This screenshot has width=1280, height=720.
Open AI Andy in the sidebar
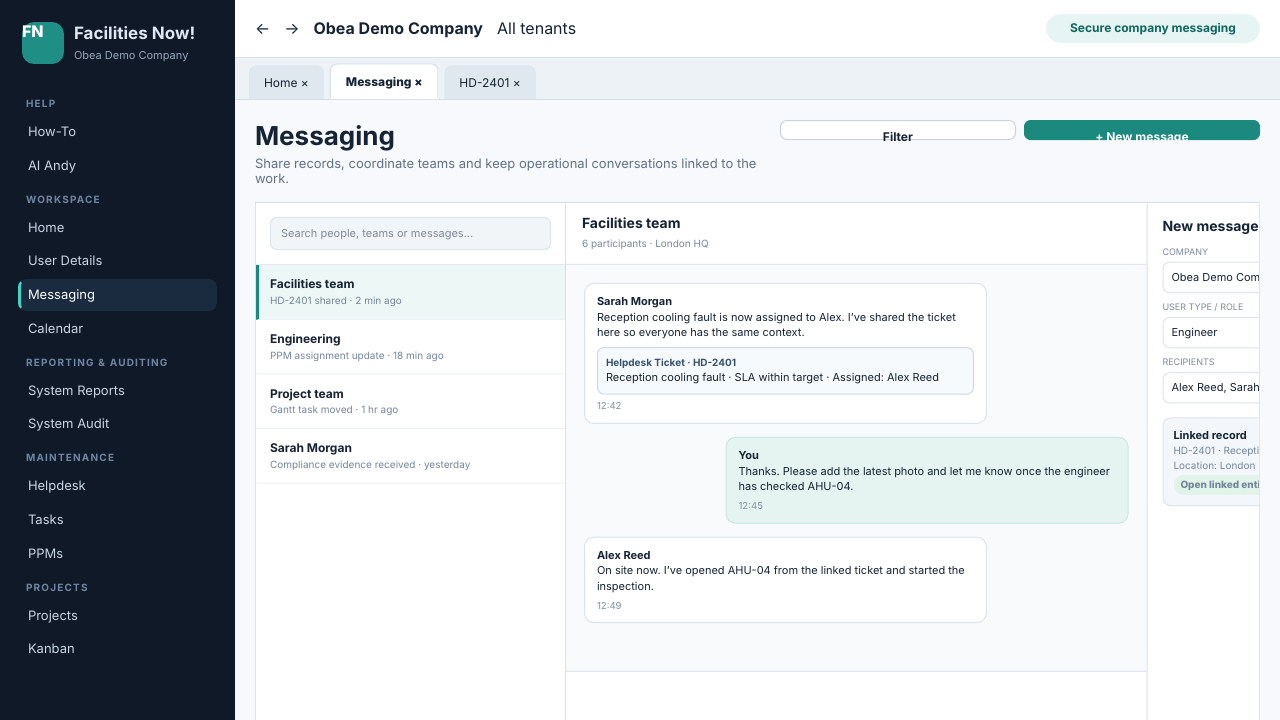(117, 165)
